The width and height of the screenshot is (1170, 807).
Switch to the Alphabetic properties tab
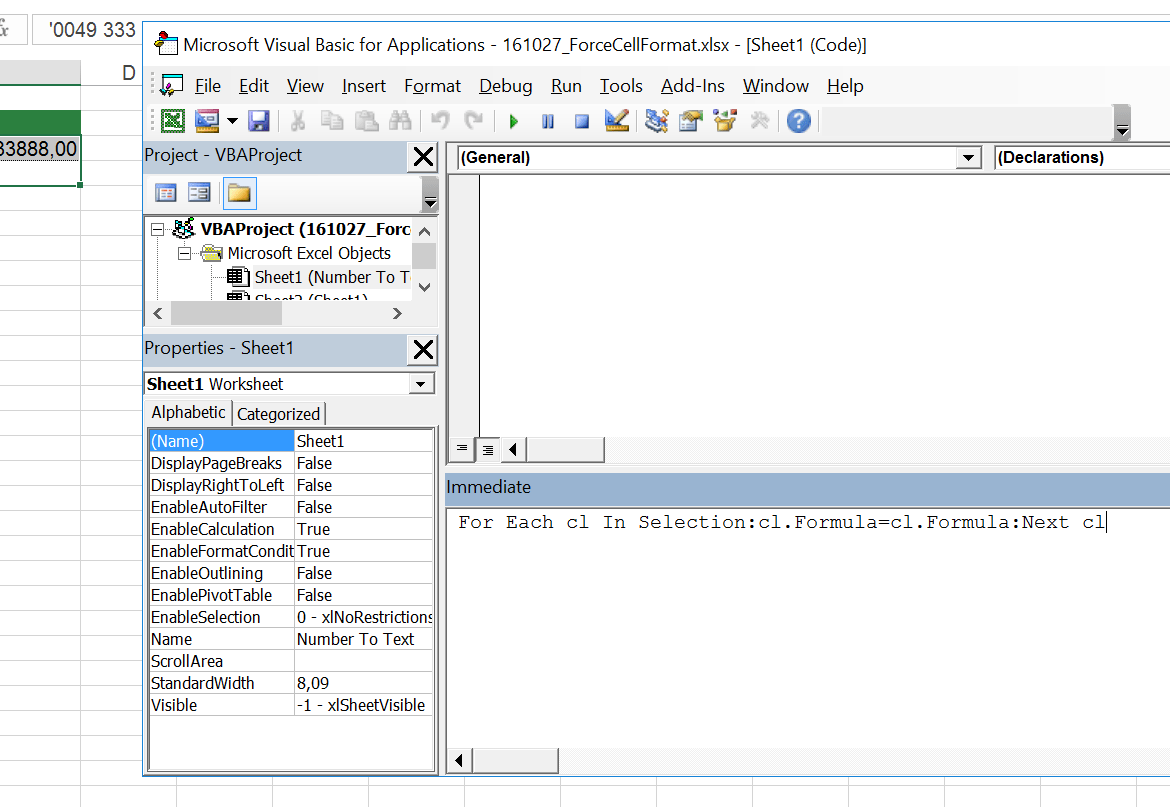(189, 412)
